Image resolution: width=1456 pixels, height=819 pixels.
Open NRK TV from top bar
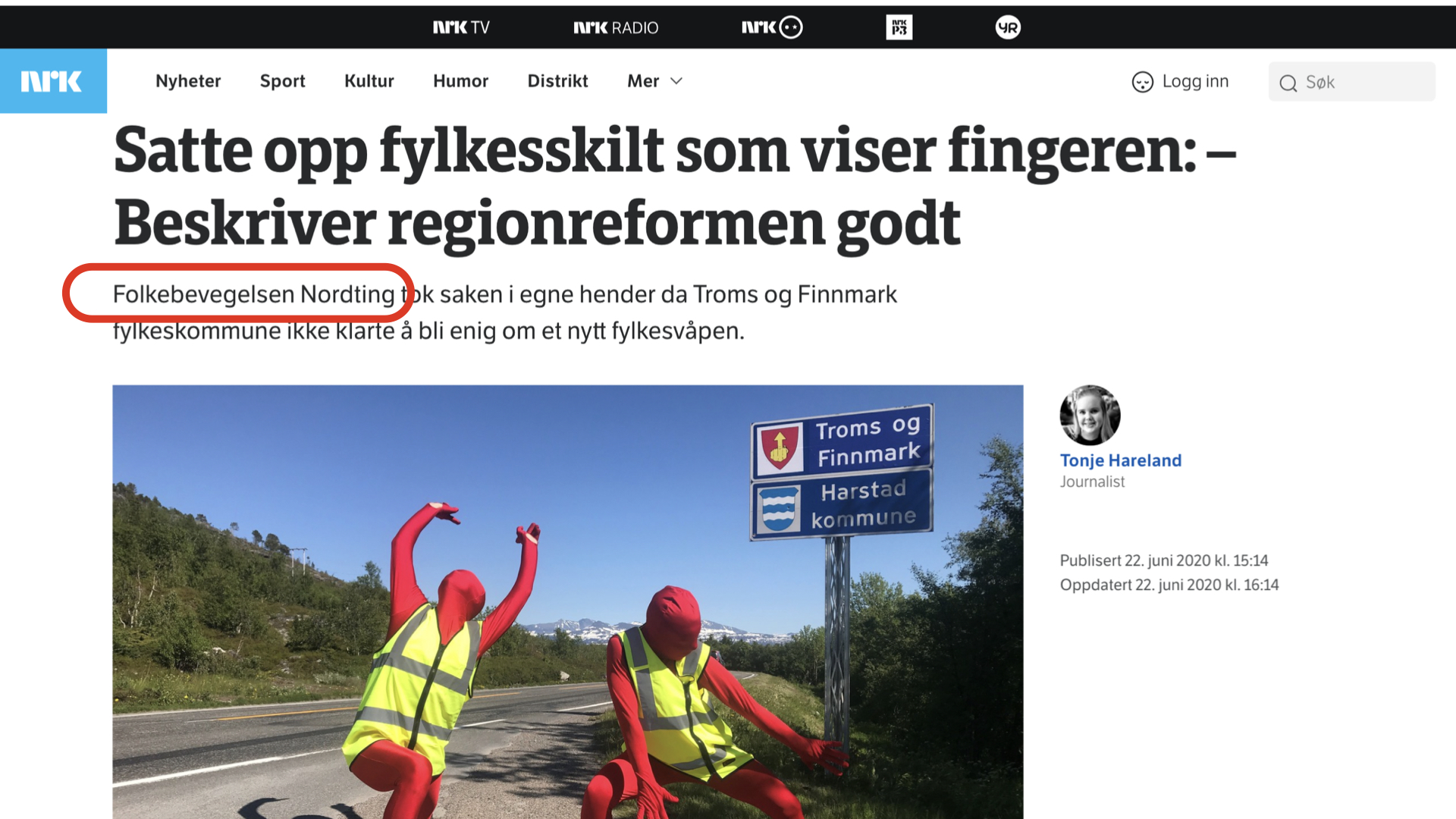461,27
